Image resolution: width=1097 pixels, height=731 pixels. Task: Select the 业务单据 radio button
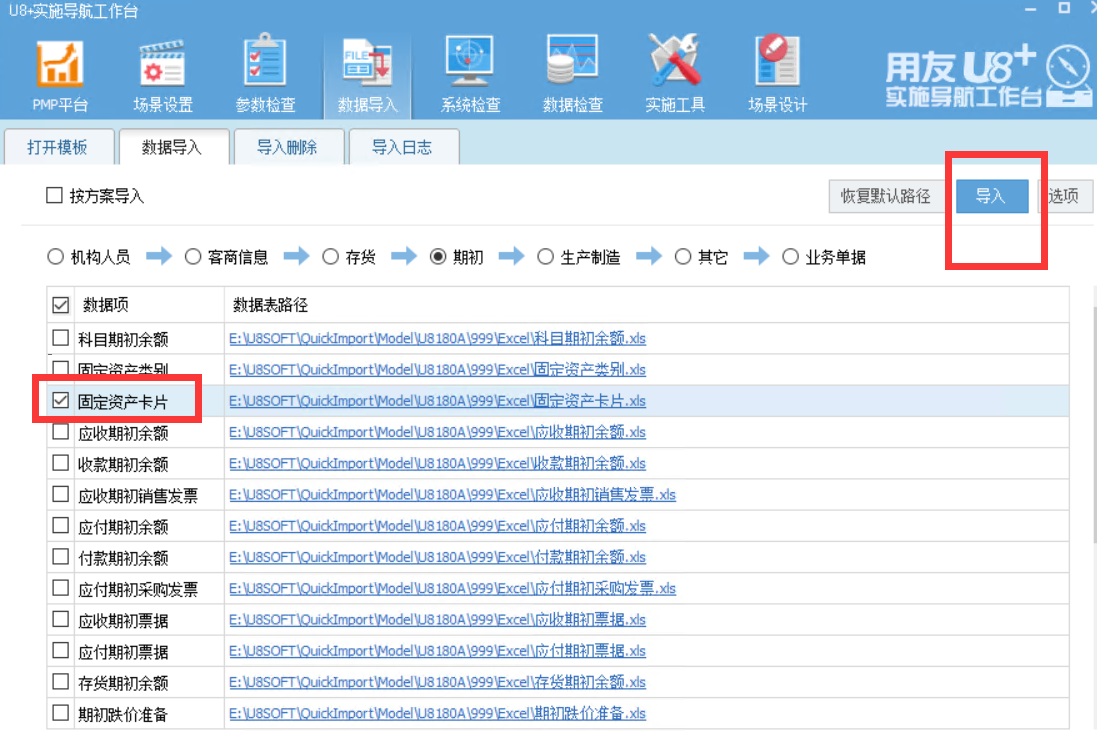pyautogui.click(x=791, y=257)
